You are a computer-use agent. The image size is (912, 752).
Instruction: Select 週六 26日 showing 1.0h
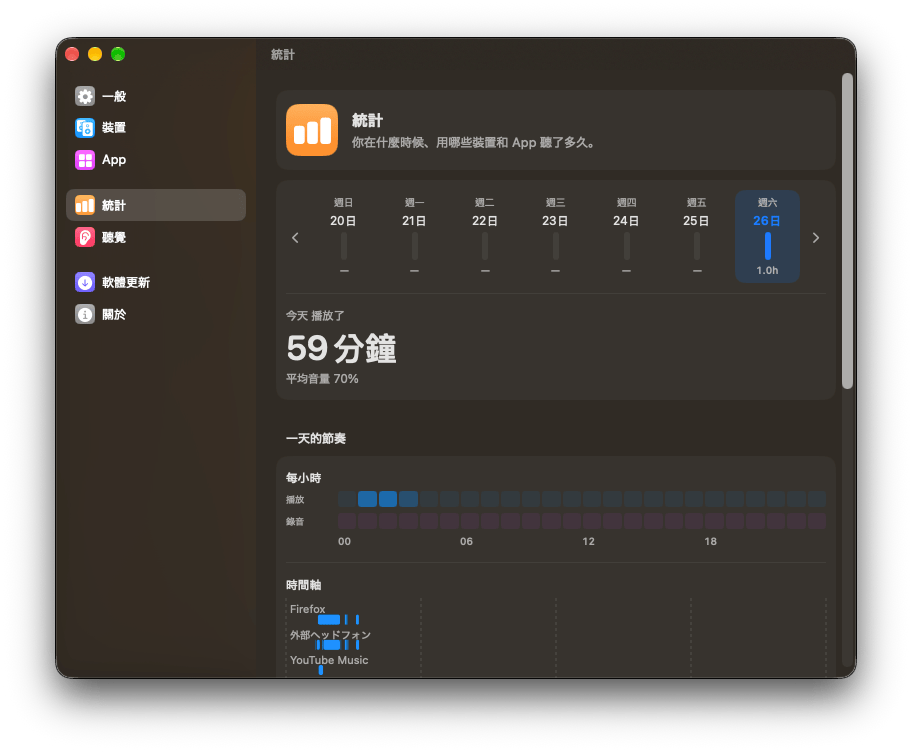tap(767, 236)
